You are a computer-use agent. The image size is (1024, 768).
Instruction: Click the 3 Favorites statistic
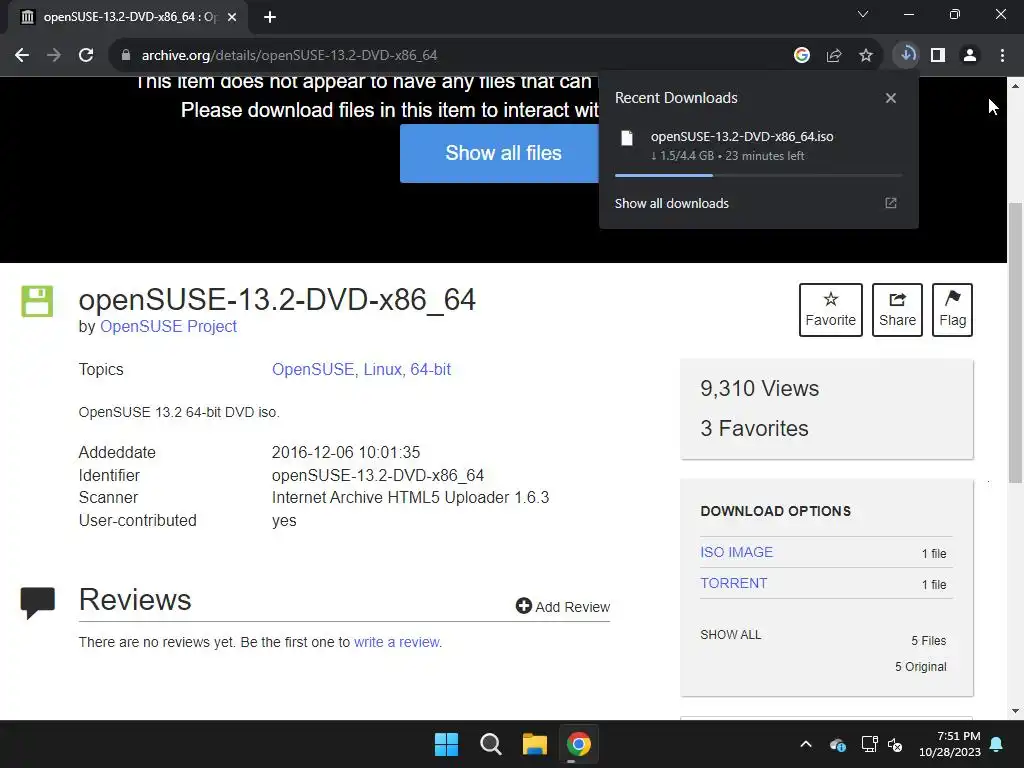click(754, 428)
